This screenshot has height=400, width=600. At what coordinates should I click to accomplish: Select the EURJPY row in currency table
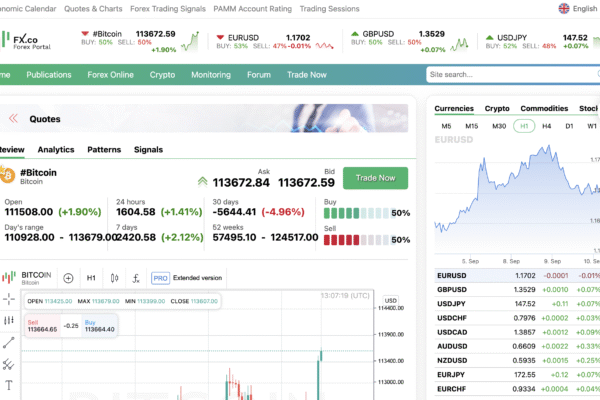(x=517, y=375)
